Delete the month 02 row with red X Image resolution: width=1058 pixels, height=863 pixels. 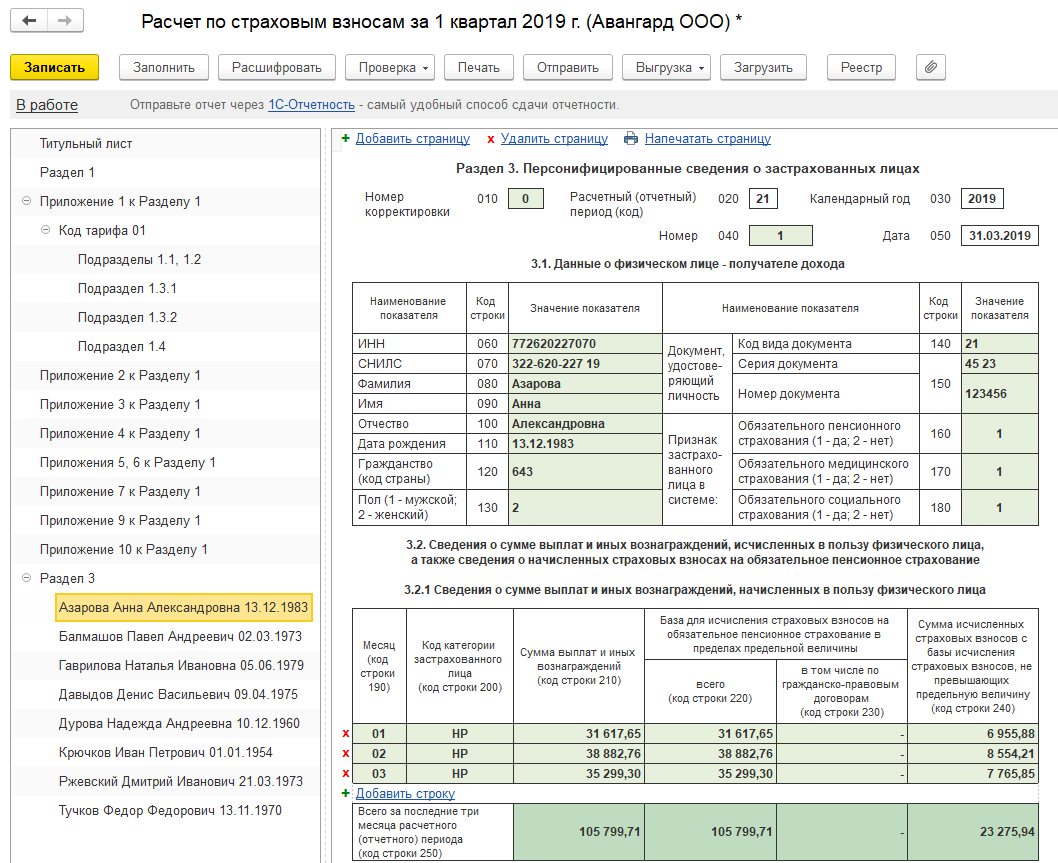[x=346, y=754]
